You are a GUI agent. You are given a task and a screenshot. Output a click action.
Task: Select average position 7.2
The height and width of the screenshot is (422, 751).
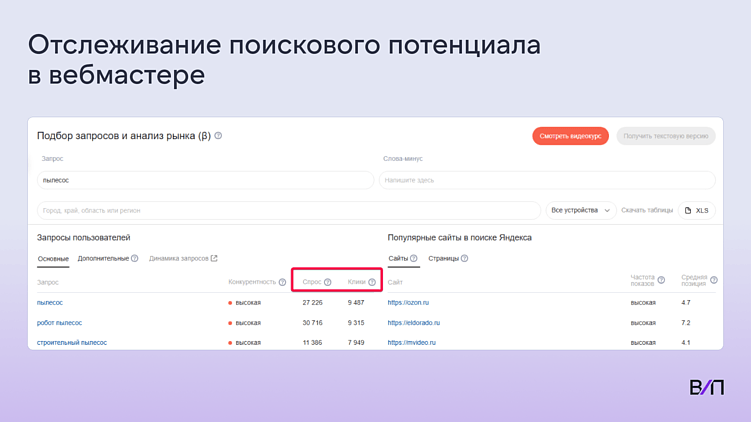pos(686,323)
